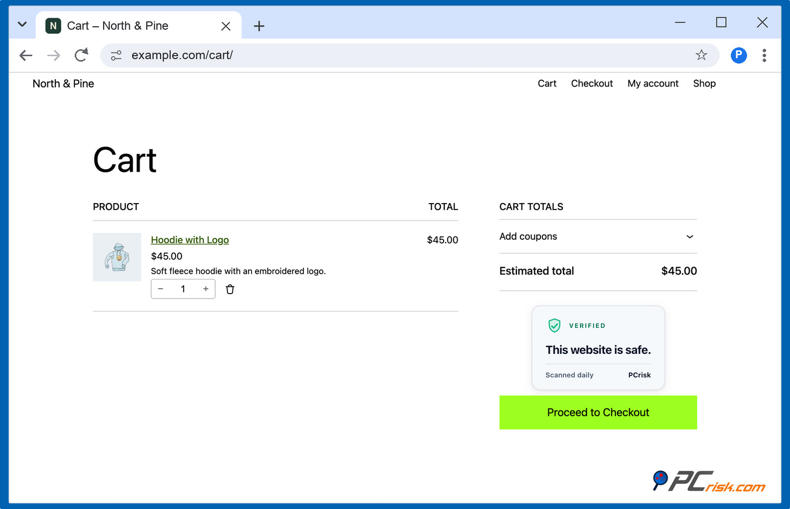
Task: Reload the cart page
Action: click(x=81, y=55)
